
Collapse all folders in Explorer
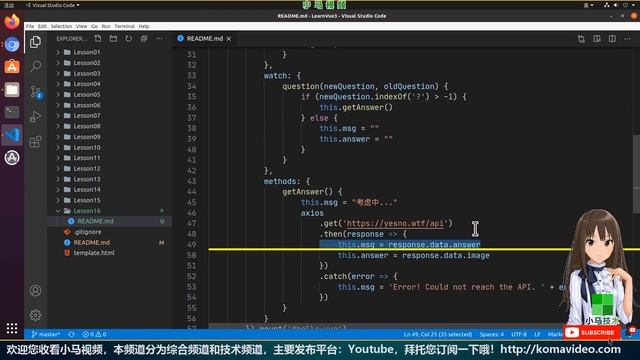tap(144, 38)
